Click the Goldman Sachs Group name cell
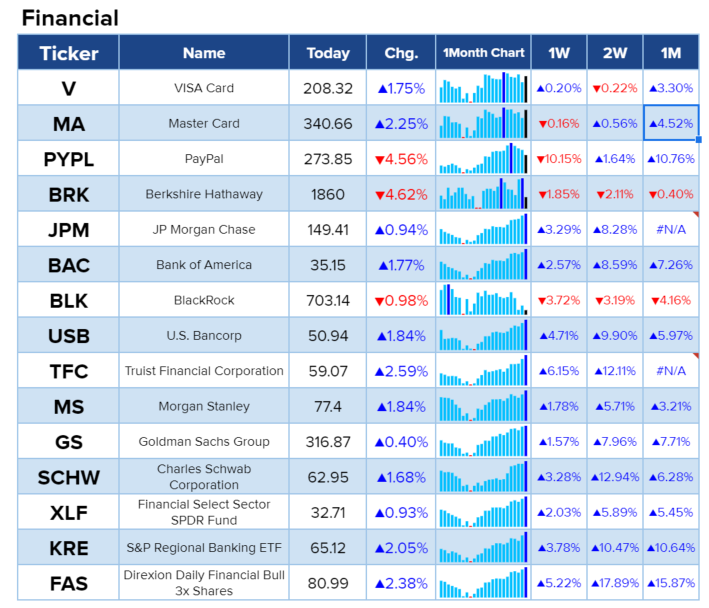This screenshot has width=709, height=608. click(204, 441)
